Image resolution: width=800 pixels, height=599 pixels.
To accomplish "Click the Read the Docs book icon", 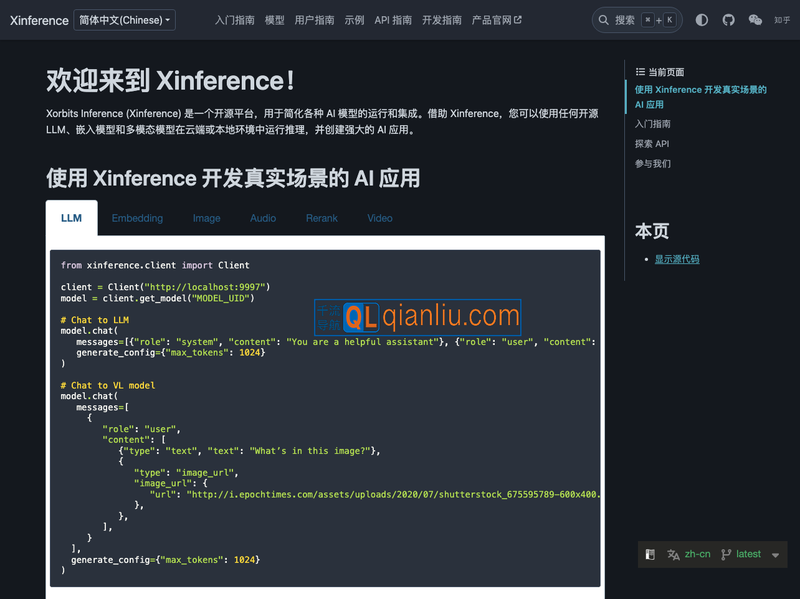I will (651, 554).
